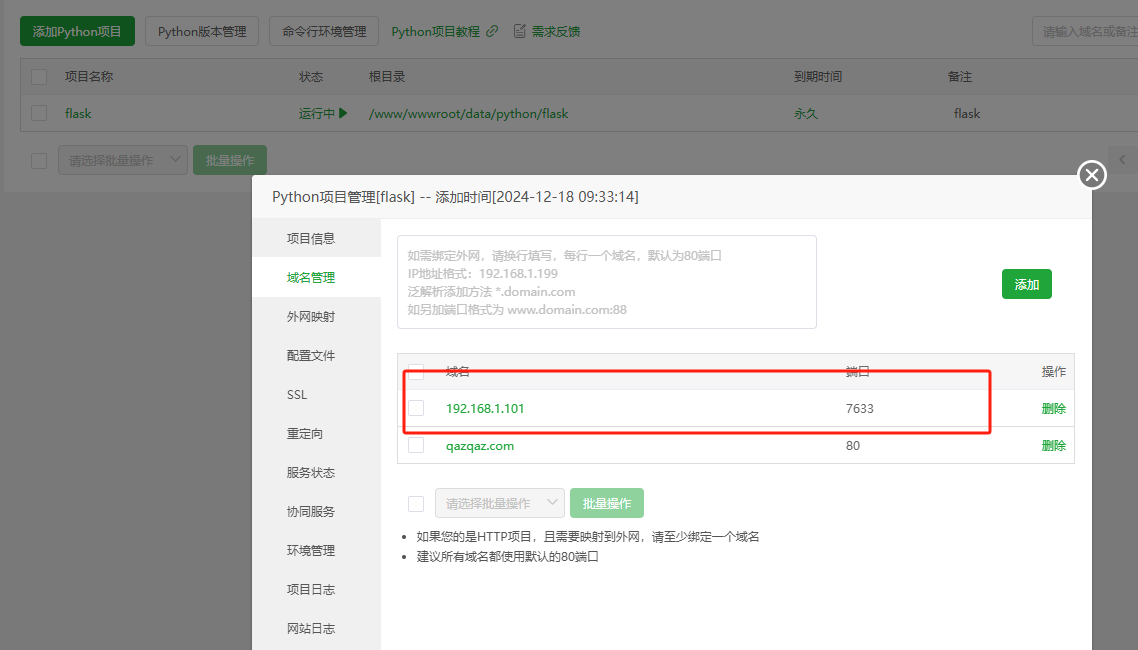Tick the checkbox for flask project row
Screen dimensions: 1138x650
click(39, 113)
